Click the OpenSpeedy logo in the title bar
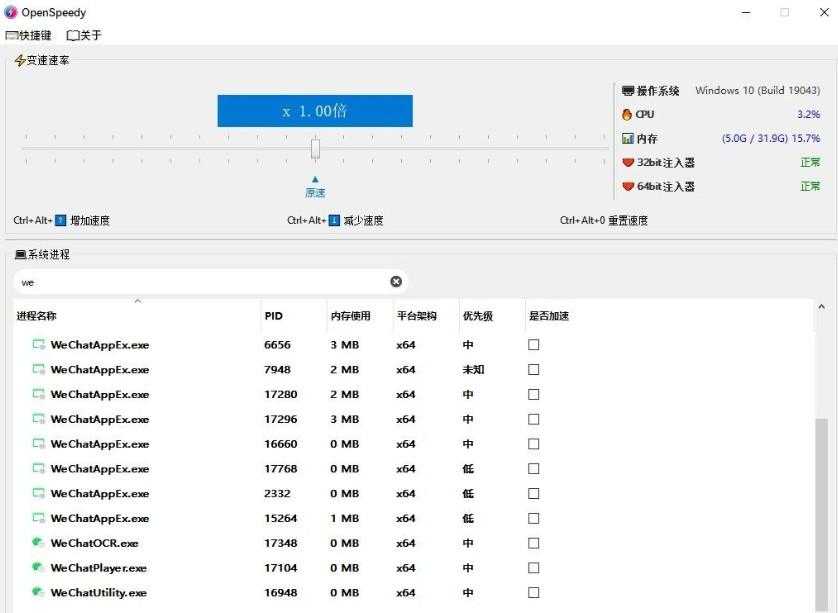 pyautogui.click(x=11, y=12)
